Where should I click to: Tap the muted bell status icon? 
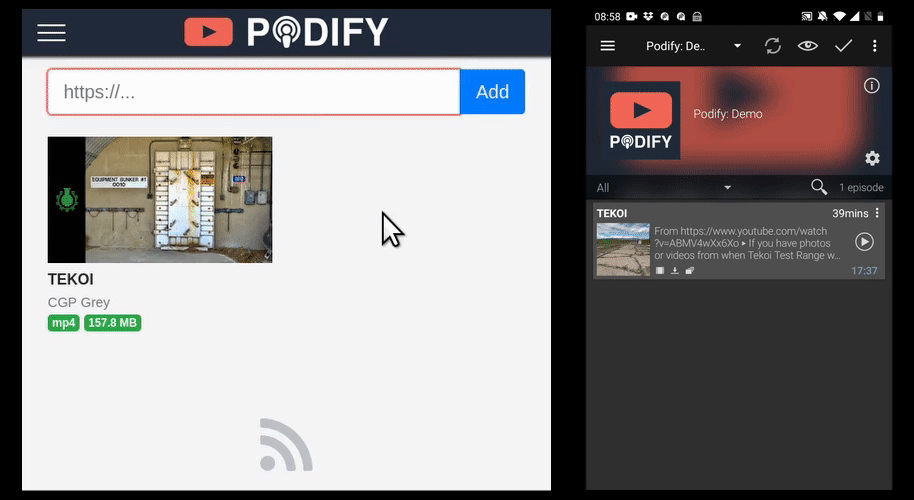click(822, 16)
